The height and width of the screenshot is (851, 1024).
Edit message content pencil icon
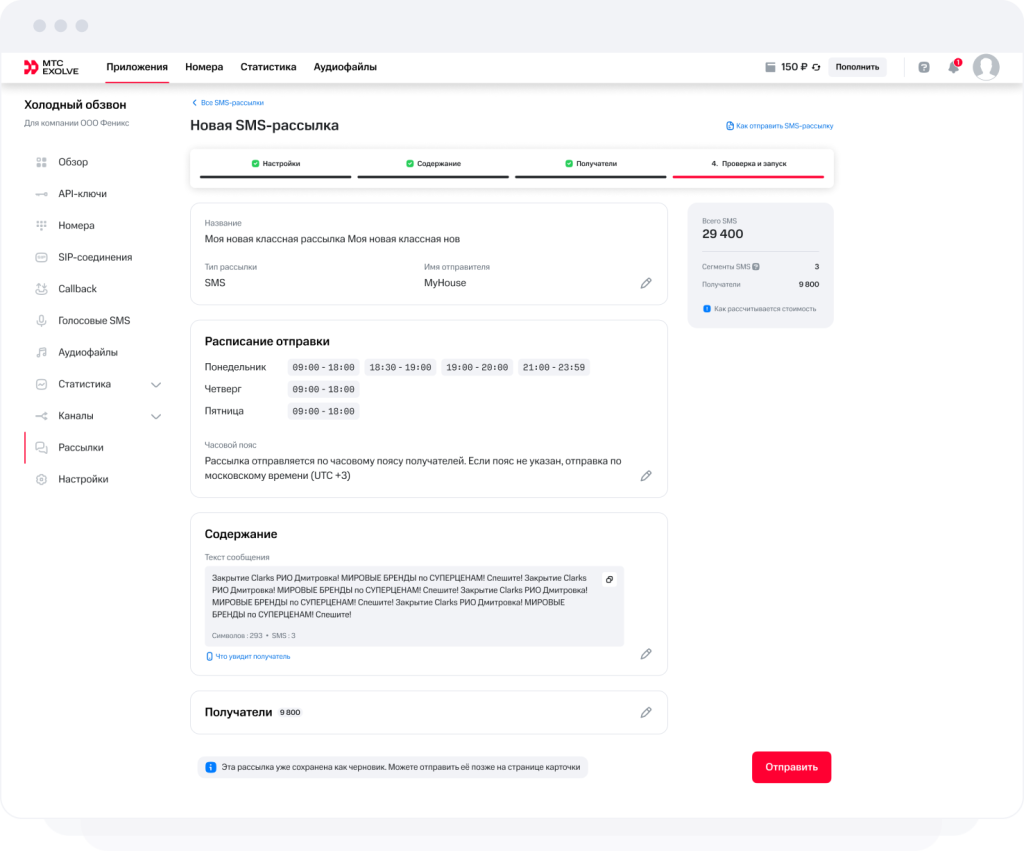coord(646,654)
